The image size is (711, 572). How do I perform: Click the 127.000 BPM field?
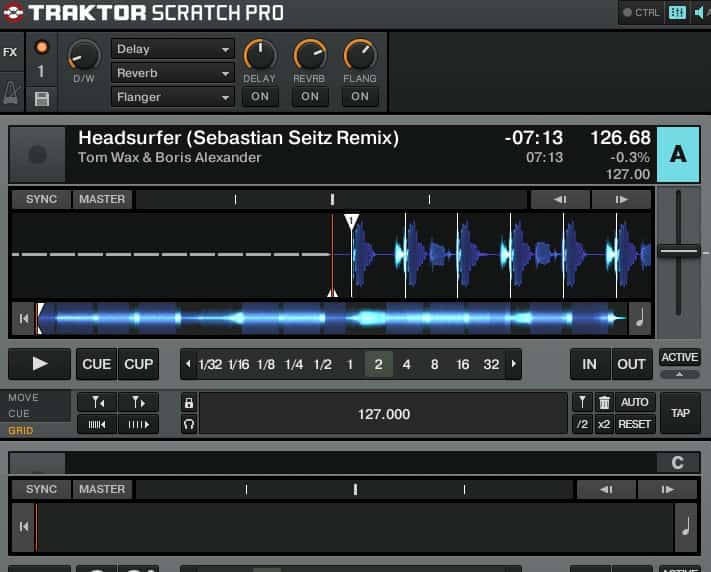(384, 414)
